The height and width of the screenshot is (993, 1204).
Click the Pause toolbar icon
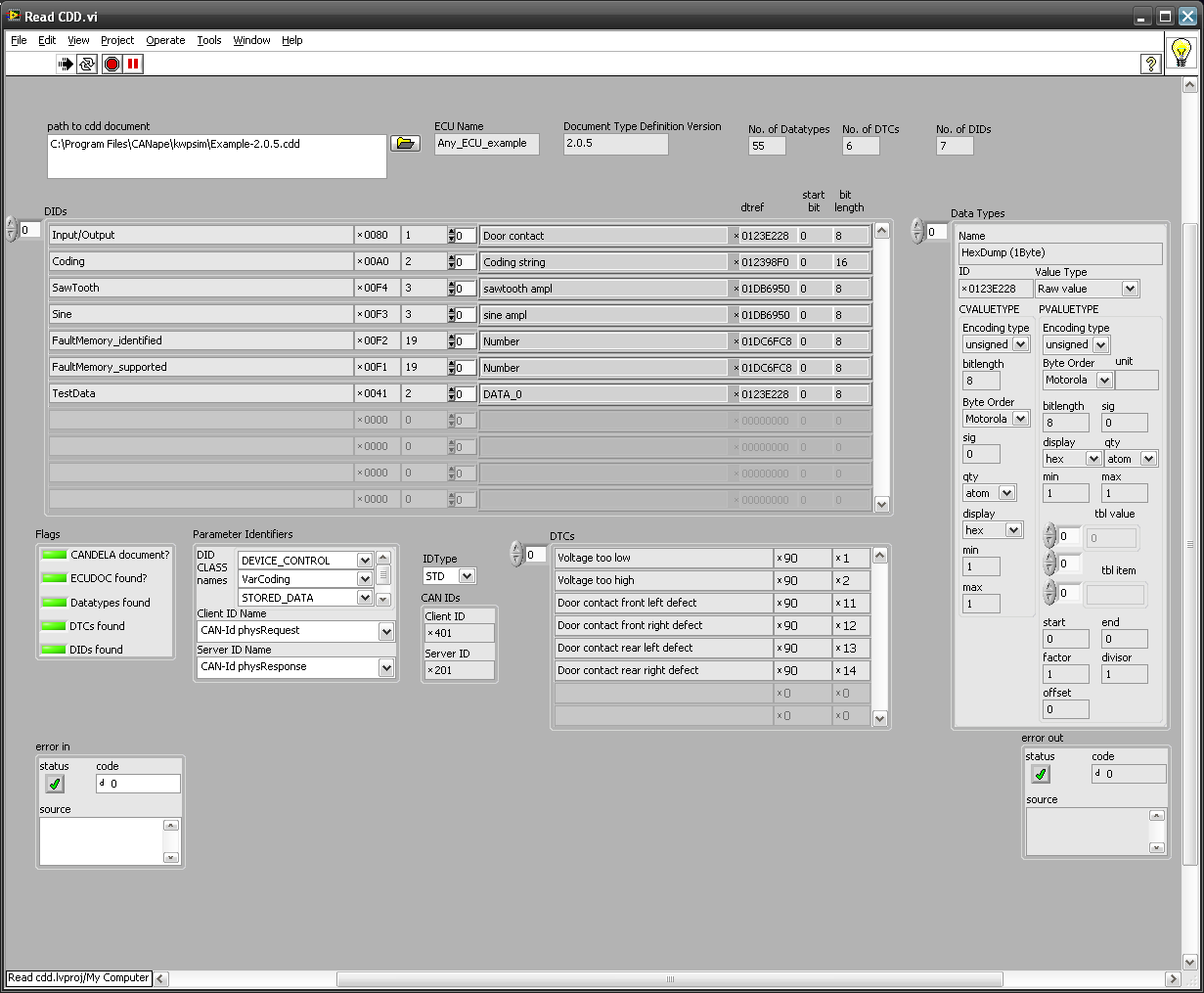tap(133, 65)
